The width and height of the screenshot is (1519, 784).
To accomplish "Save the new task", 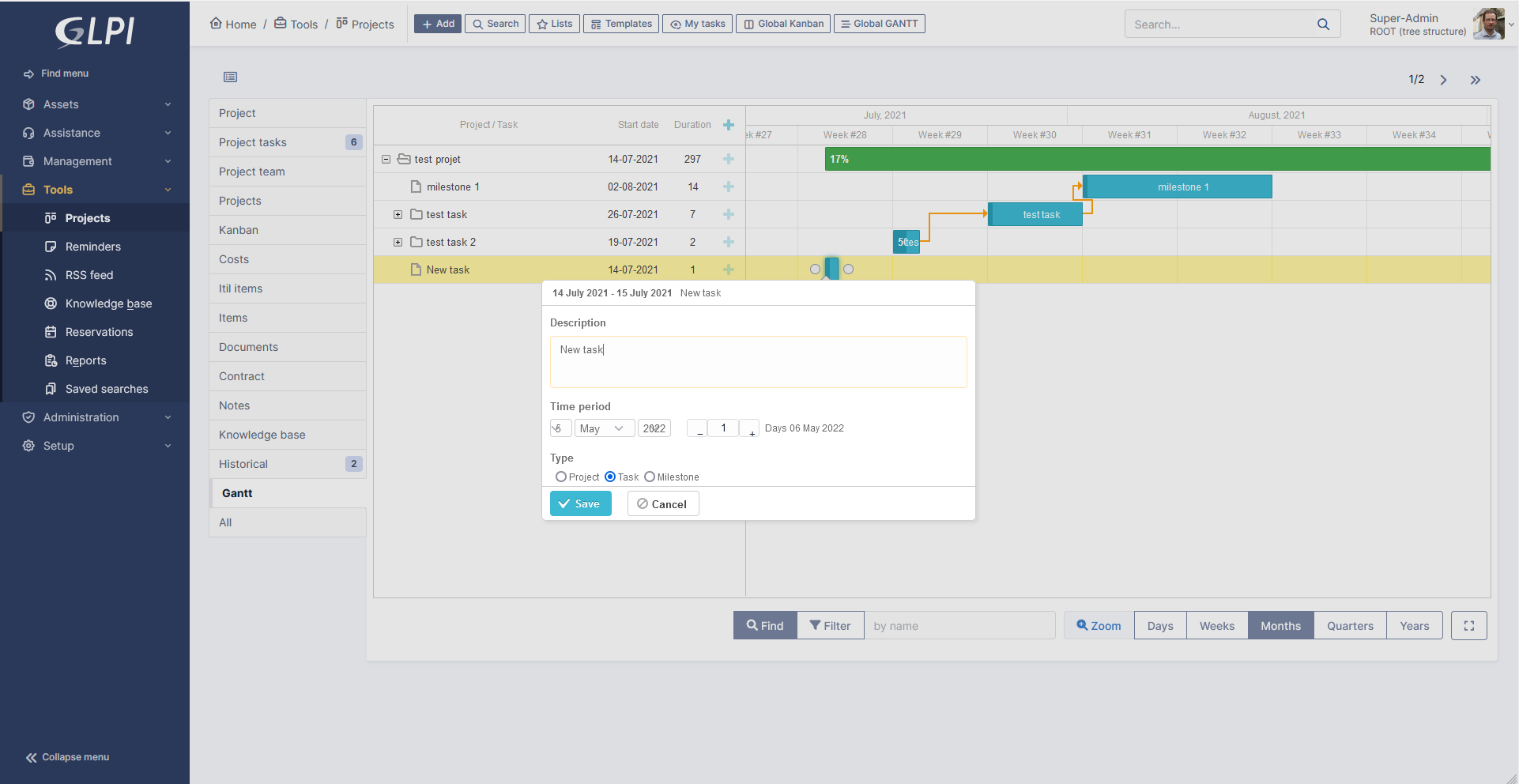I will coord(580,503).
